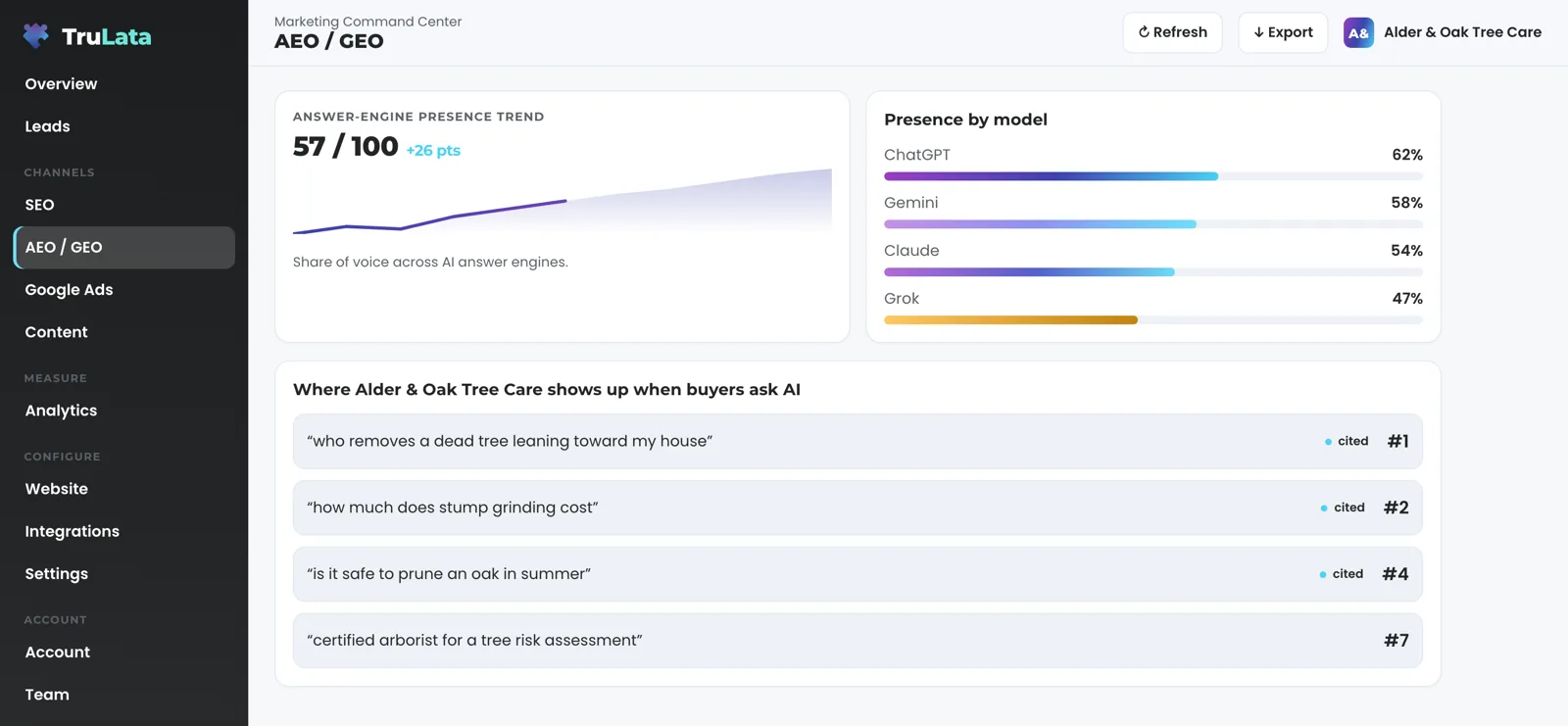The image size is (1568, 726).
Task: Click the +26 pts change label
Action: click(x=433, y=150)
